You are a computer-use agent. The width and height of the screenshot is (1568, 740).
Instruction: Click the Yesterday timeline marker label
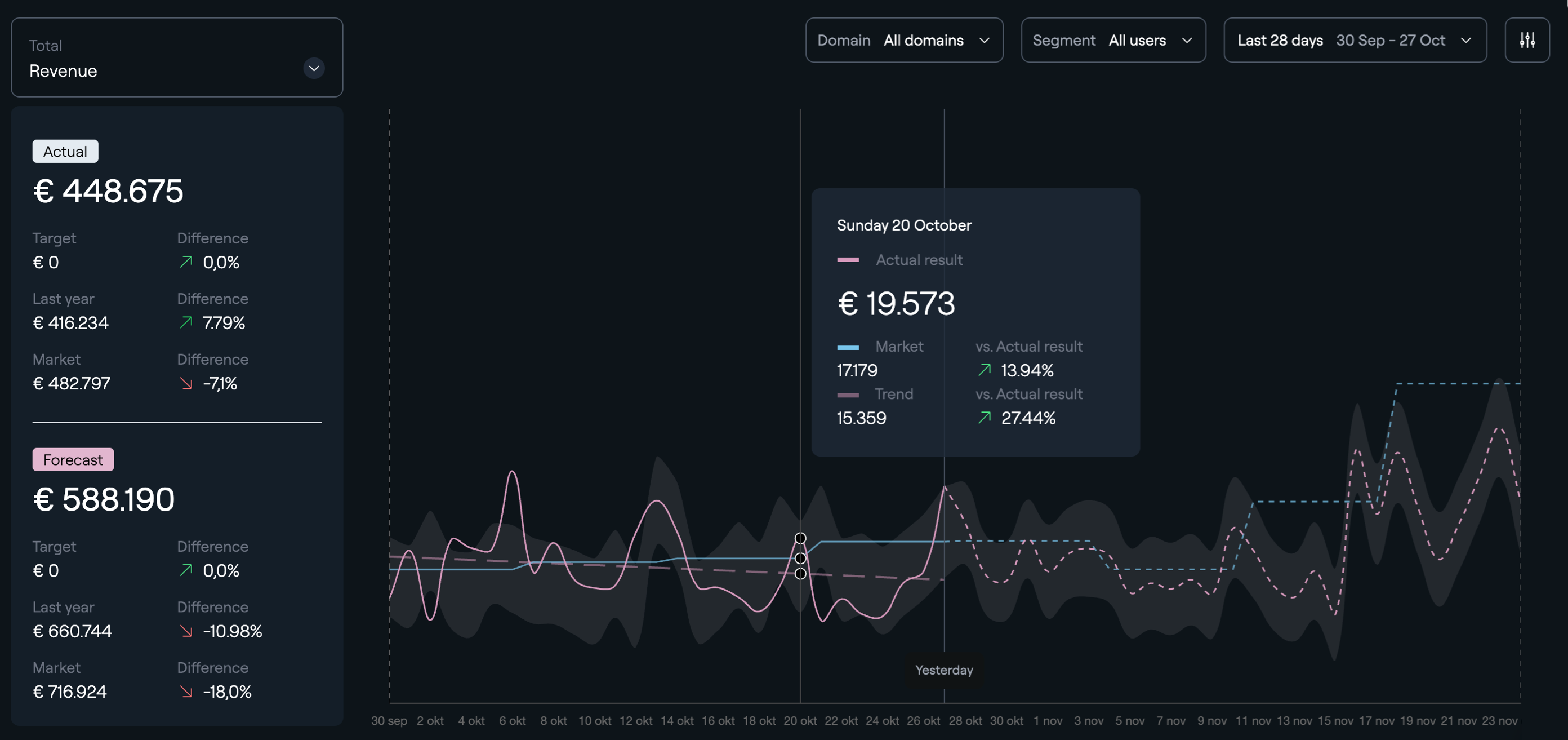[x=944, y=670]
